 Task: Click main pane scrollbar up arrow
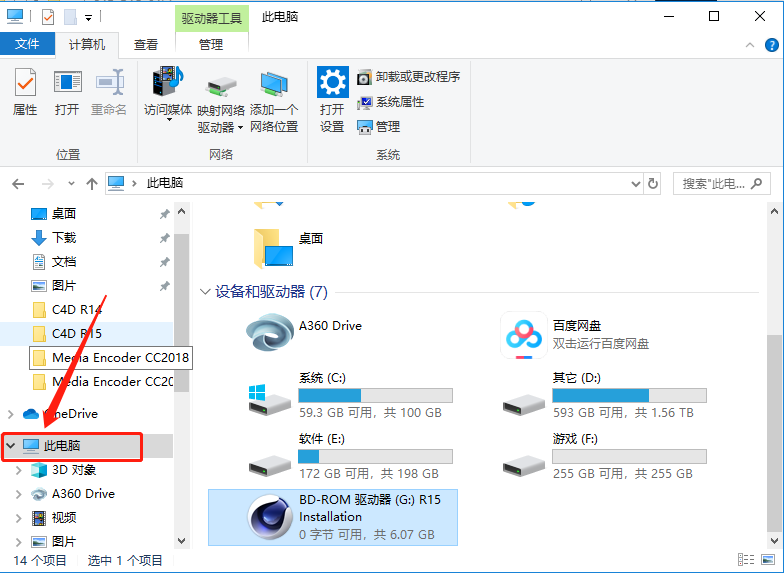click(x=774, y=212)
